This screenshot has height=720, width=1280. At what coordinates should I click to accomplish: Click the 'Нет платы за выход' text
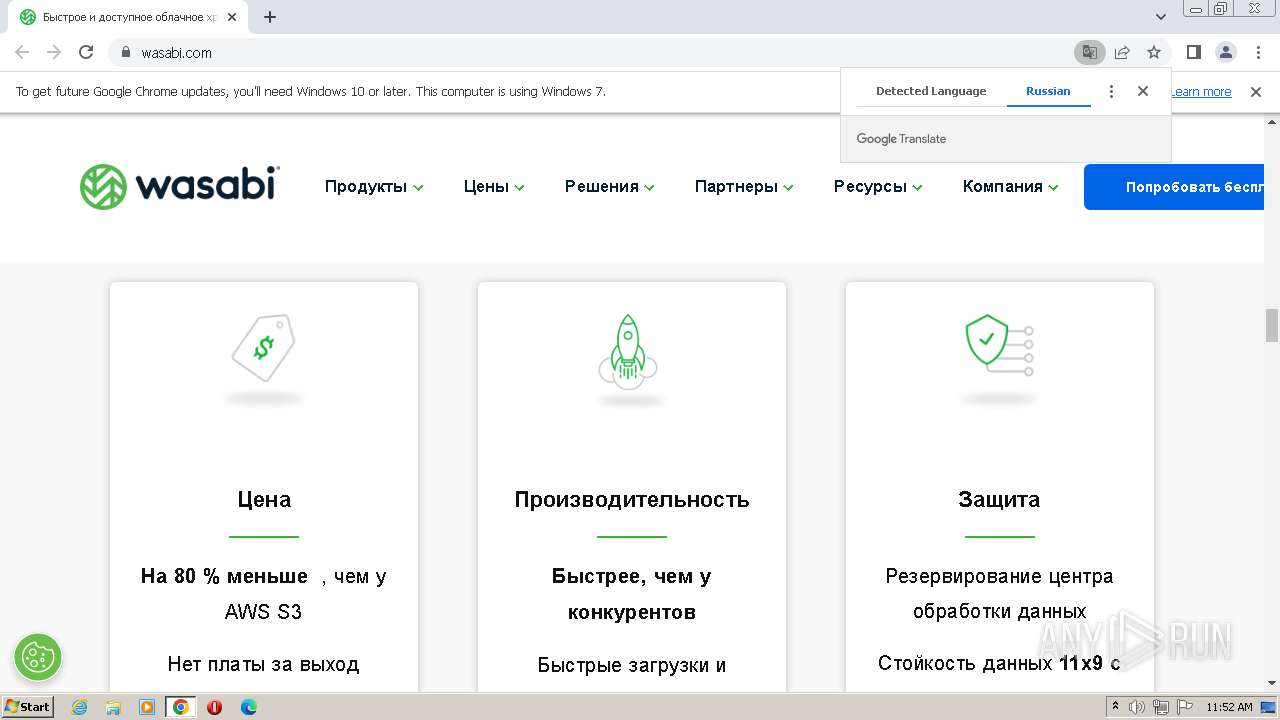pyautogui.click(x=263, y=664)
